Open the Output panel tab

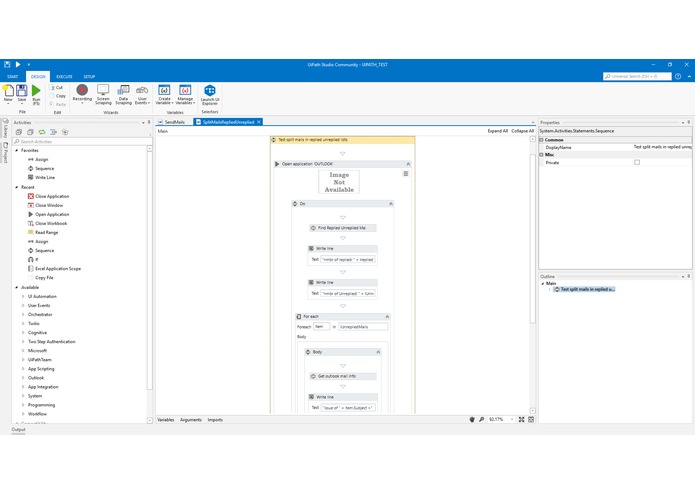coord(18,429)
